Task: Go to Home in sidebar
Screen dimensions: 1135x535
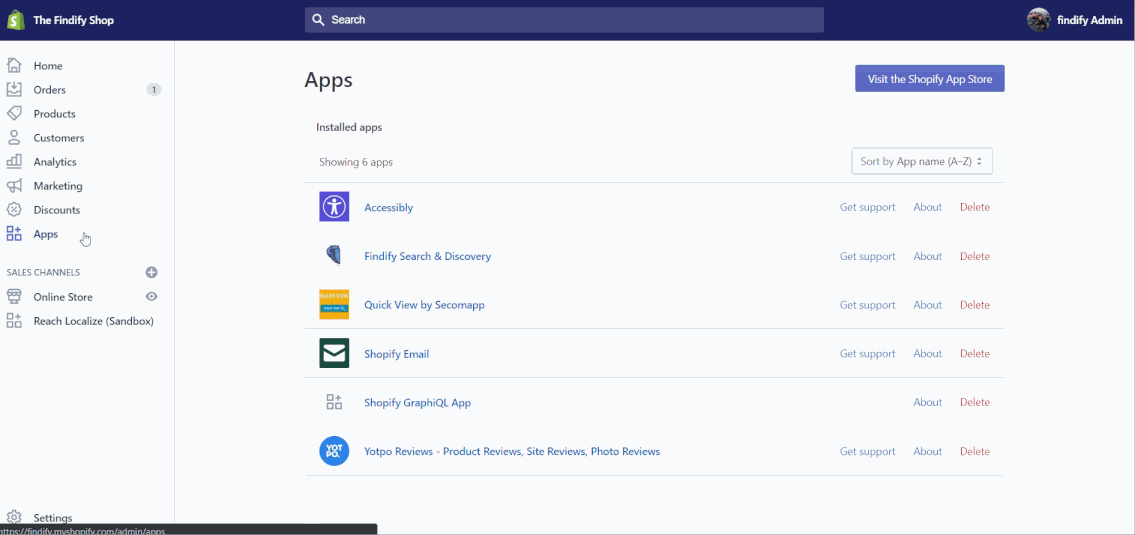Action: click(x=48, y=66)
